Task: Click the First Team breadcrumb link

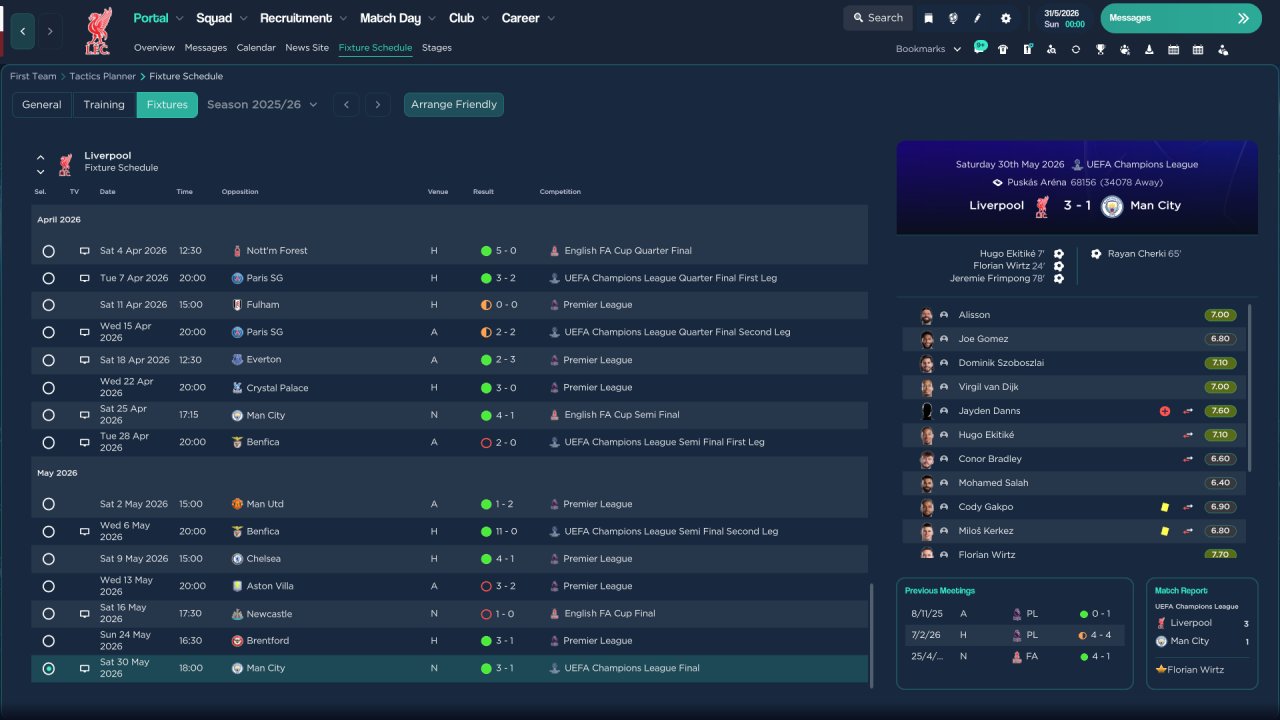Action: (x=33, y=76)
